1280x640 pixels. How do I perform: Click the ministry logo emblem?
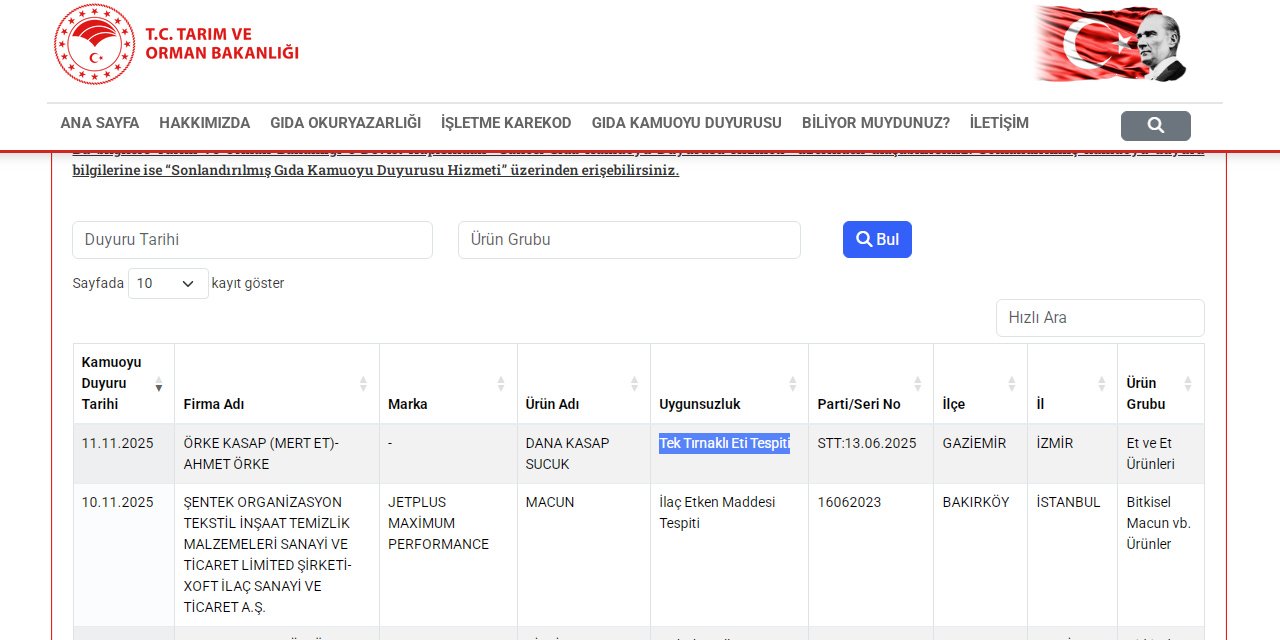pyautogui.click(x=95, y=44)
